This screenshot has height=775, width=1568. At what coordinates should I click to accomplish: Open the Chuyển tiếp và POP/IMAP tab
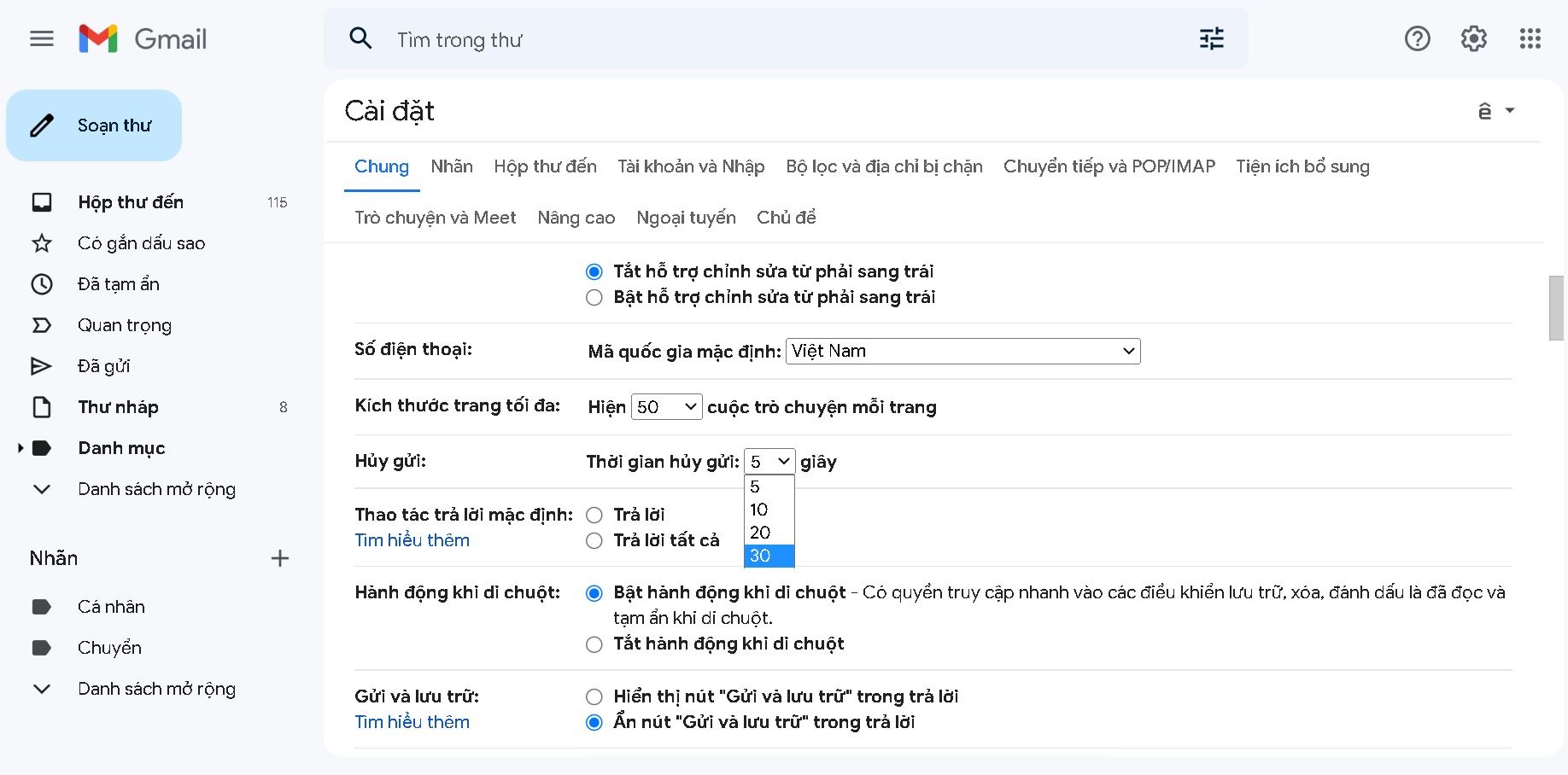coord(1109,166)
